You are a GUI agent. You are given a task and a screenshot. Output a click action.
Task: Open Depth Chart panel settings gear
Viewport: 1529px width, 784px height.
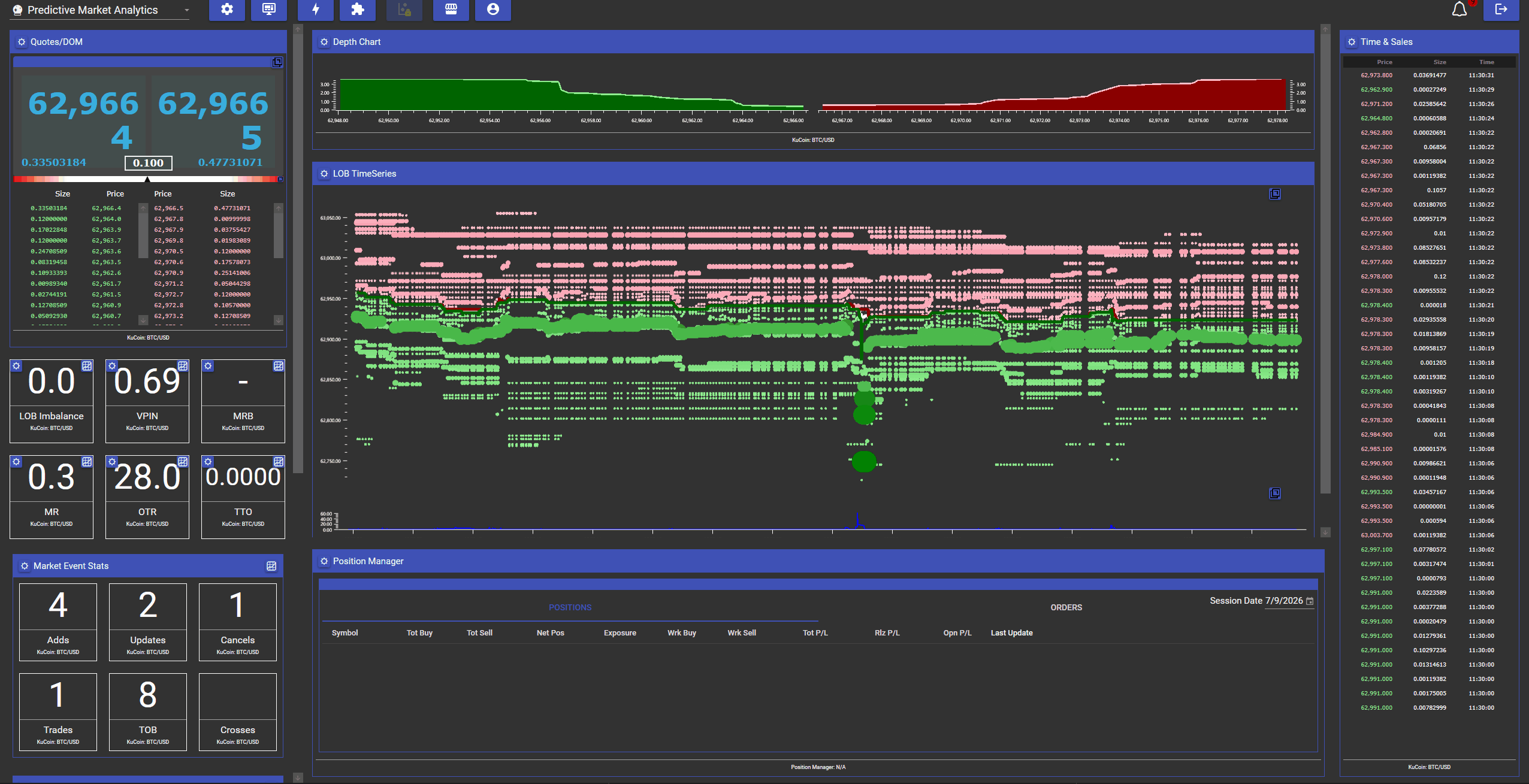click(x=324, y=42)
